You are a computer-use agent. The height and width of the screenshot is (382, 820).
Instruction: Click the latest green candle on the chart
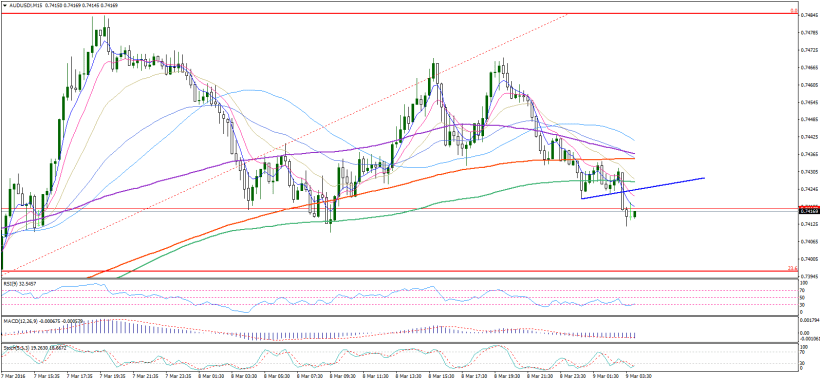point(634,215)
